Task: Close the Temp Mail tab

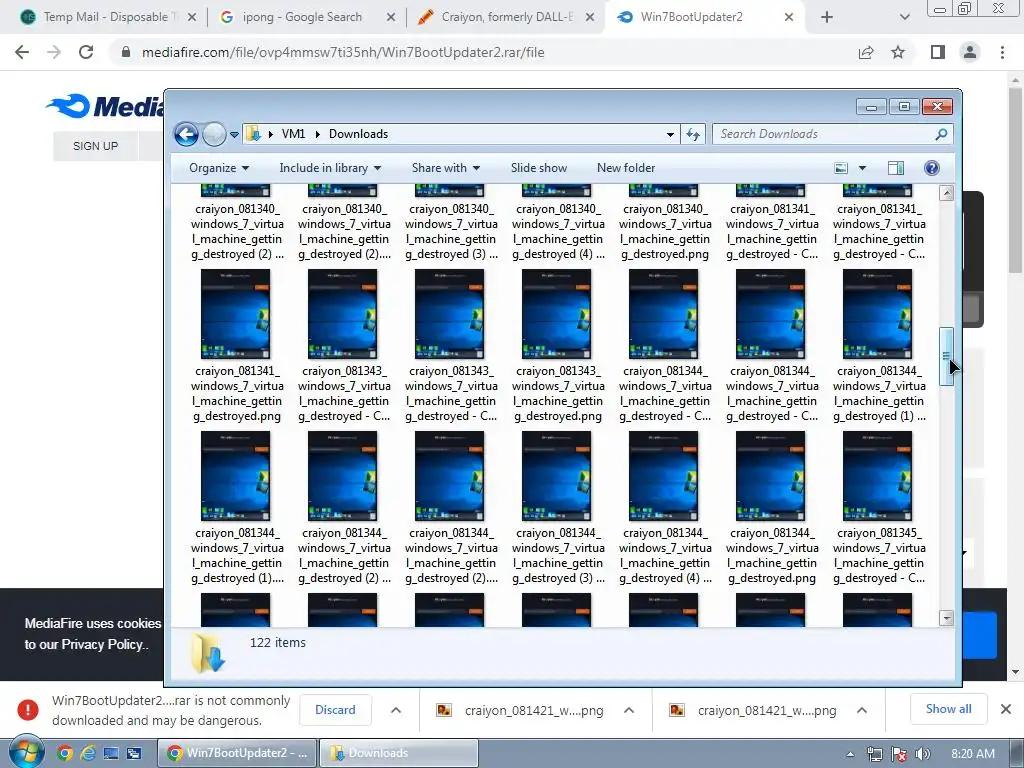Action: click(x=192, y=17)
